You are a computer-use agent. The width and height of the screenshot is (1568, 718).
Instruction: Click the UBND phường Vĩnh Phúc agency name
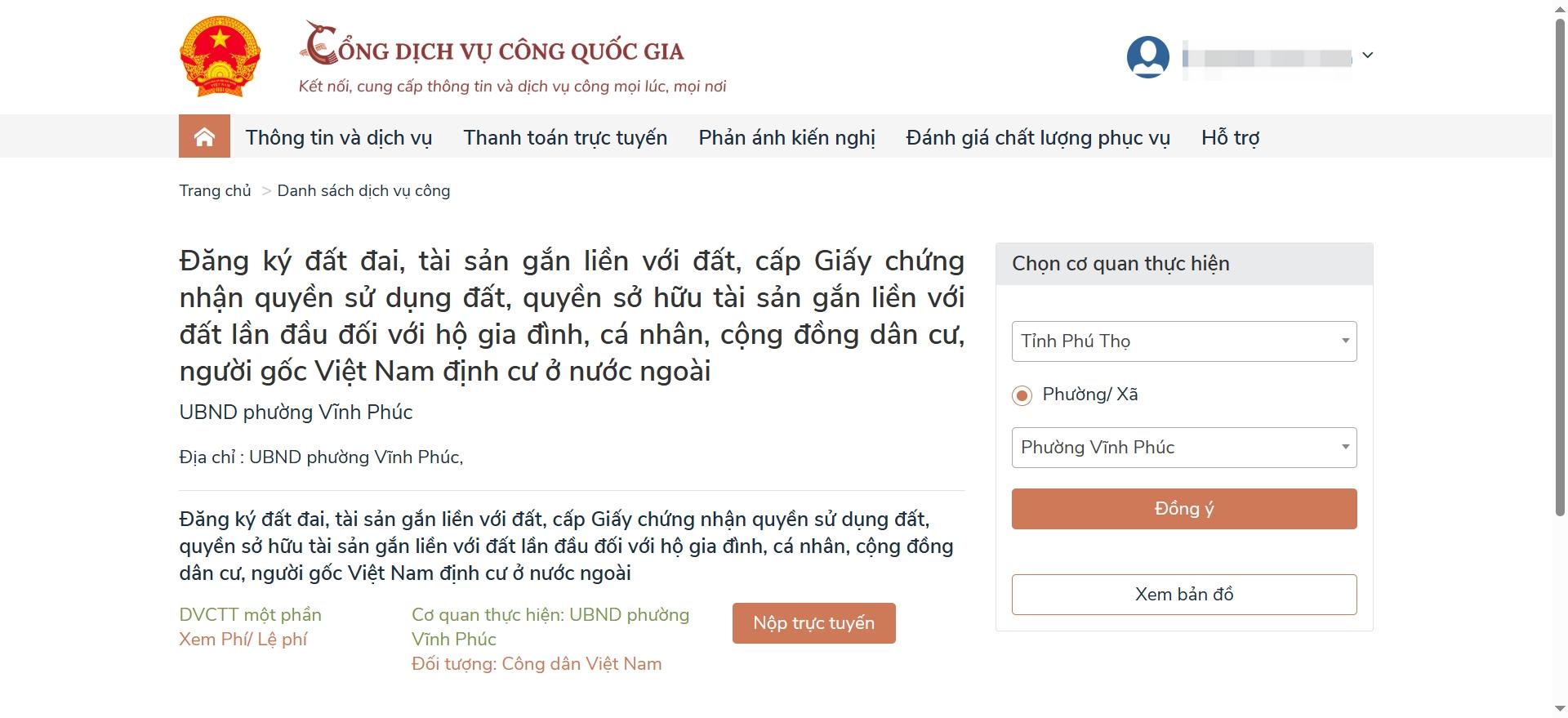(x=296, y=413)
